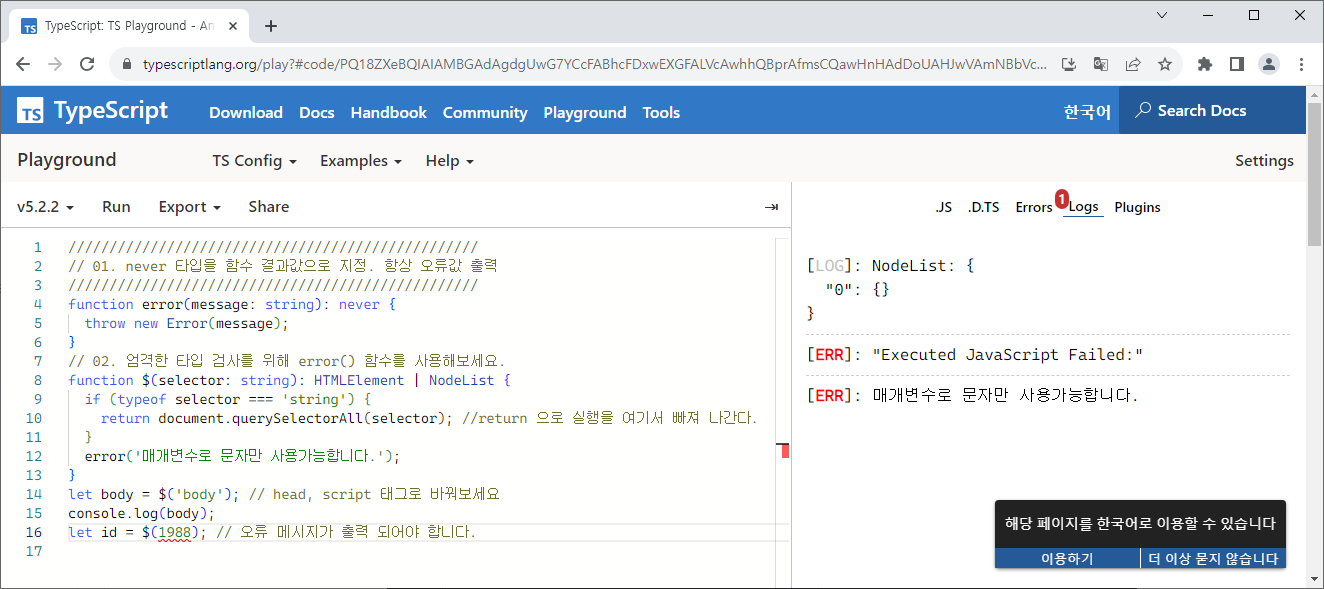This screenshot has width=1324, height=589.
Task: Click the Share button
Action: (269, 207)
